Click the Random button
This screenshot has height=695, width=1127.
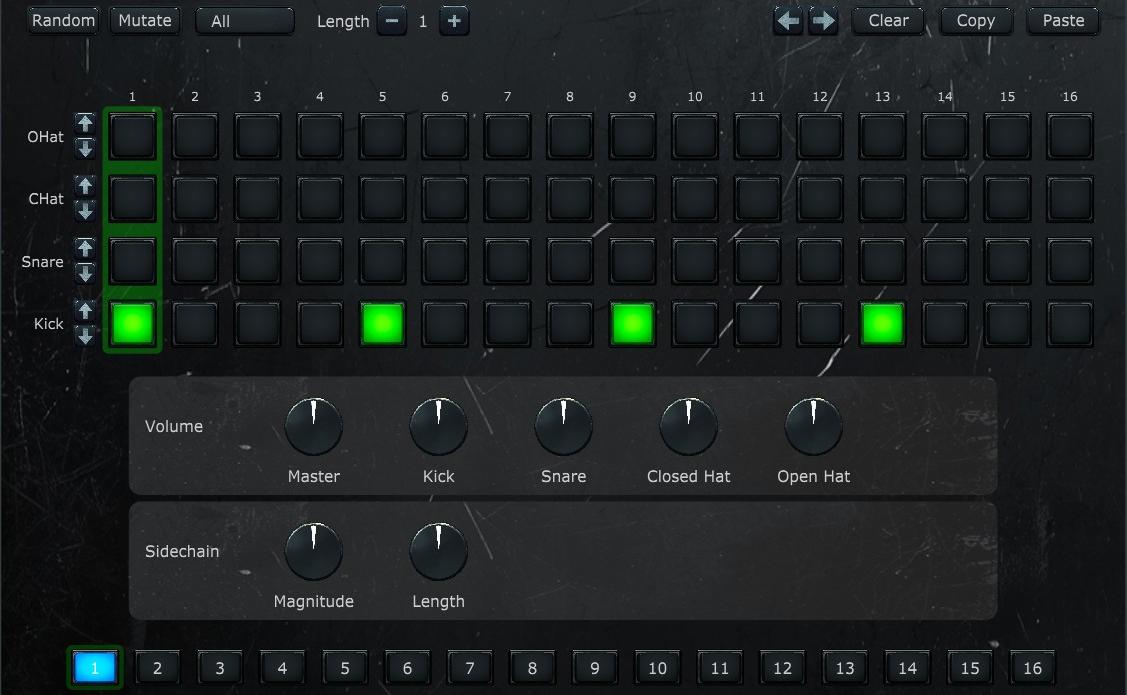(63, 19)
